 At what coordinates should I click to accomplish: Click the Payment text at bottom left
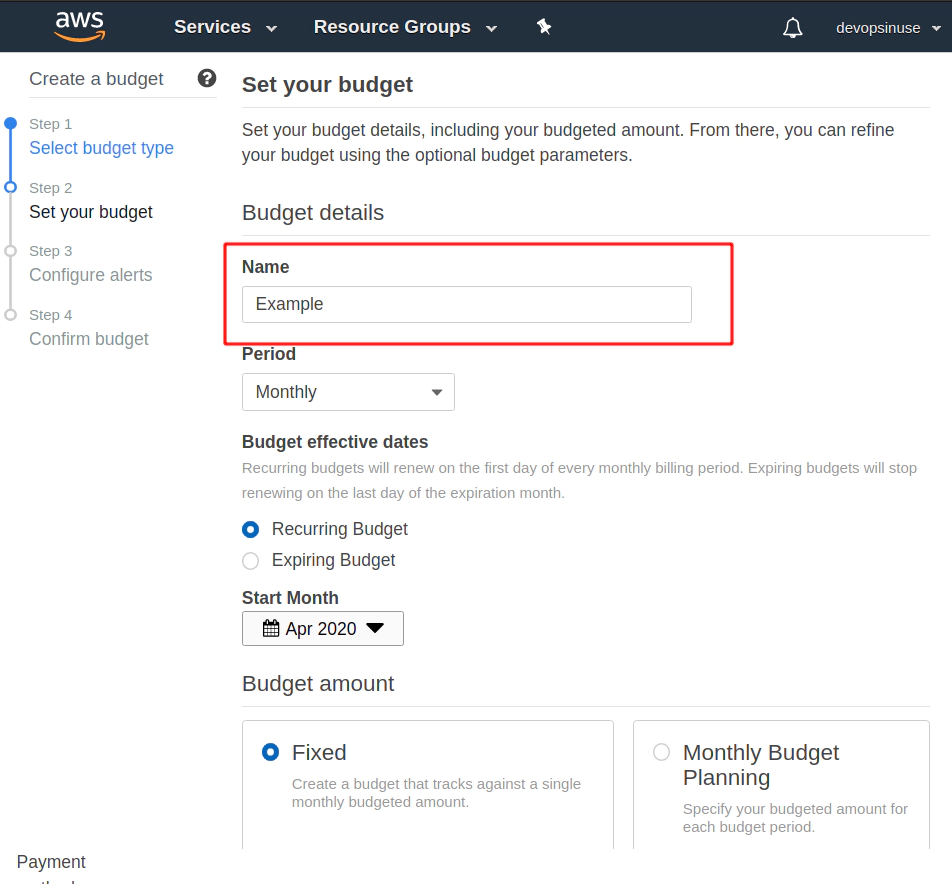coord(51,862)
